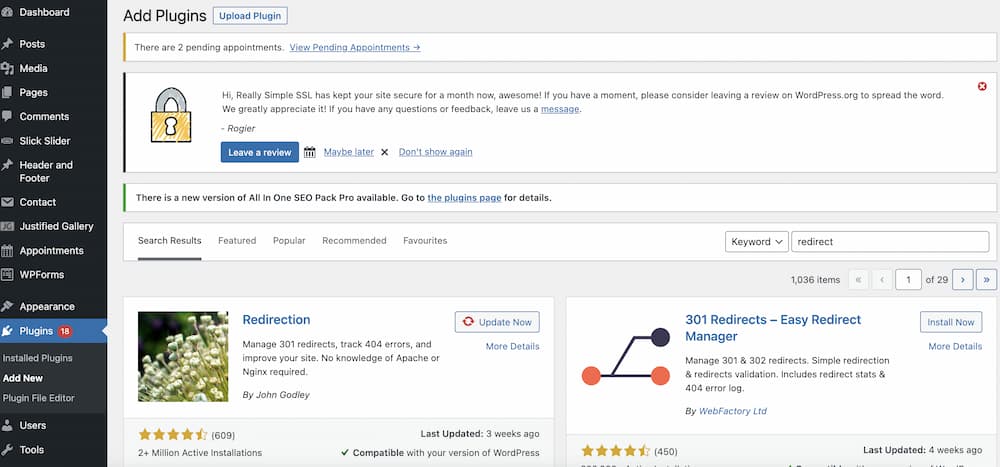Click the WebFactory Ltd author link
1000x467 pixels.
pyautogui.click(x=732, y=411)
